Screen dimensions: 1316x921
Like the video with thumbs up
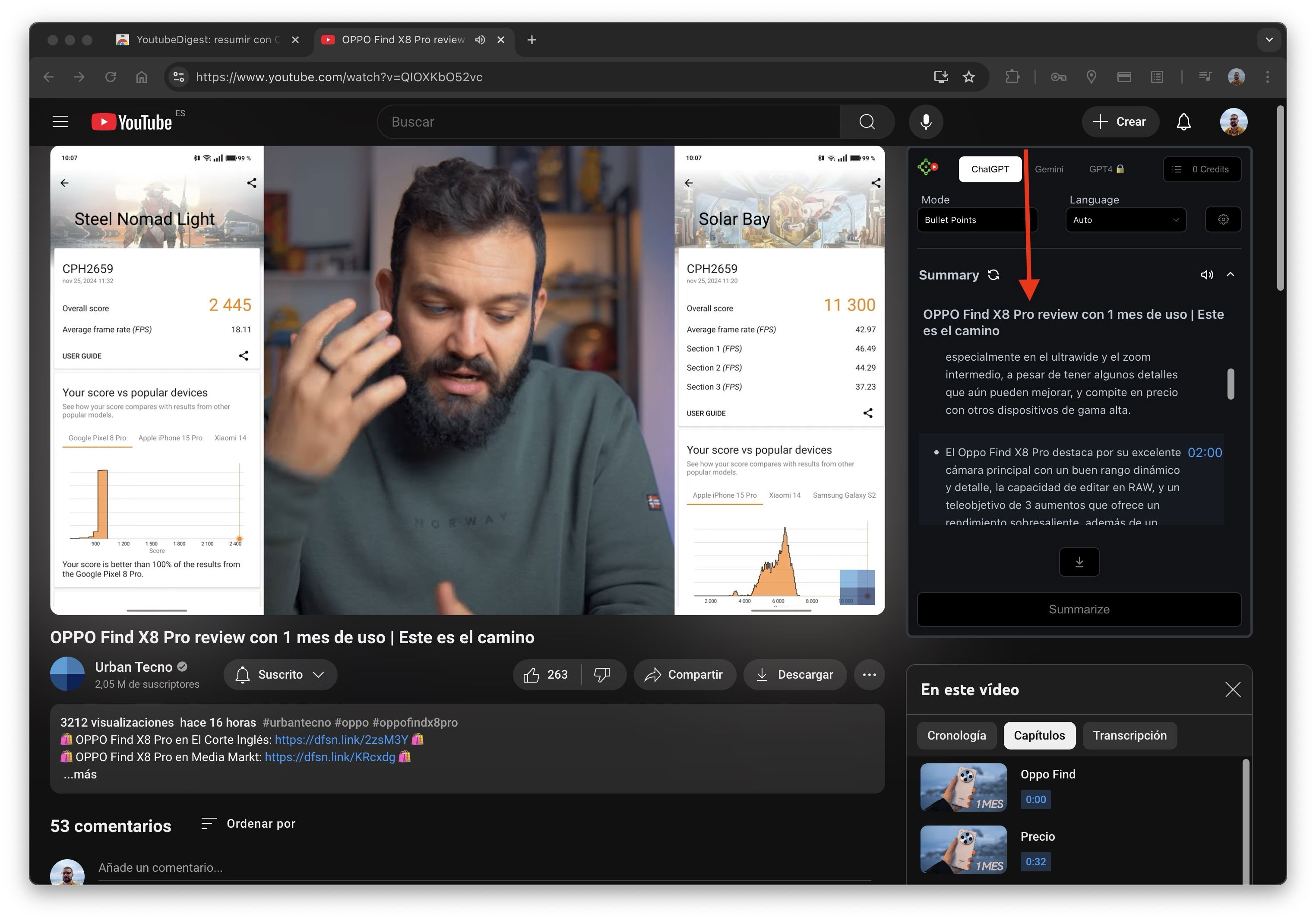(546, 675)
